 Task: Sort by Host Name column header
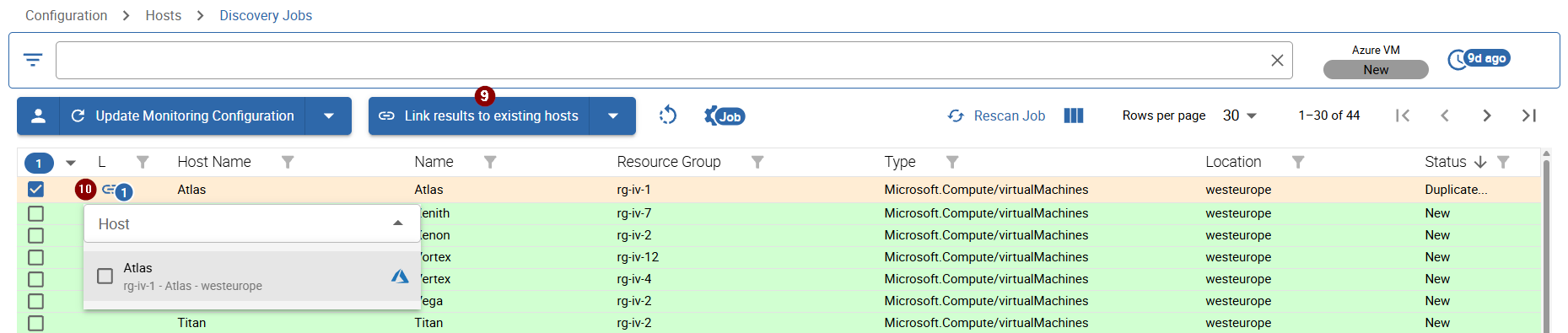click(214, 162)
